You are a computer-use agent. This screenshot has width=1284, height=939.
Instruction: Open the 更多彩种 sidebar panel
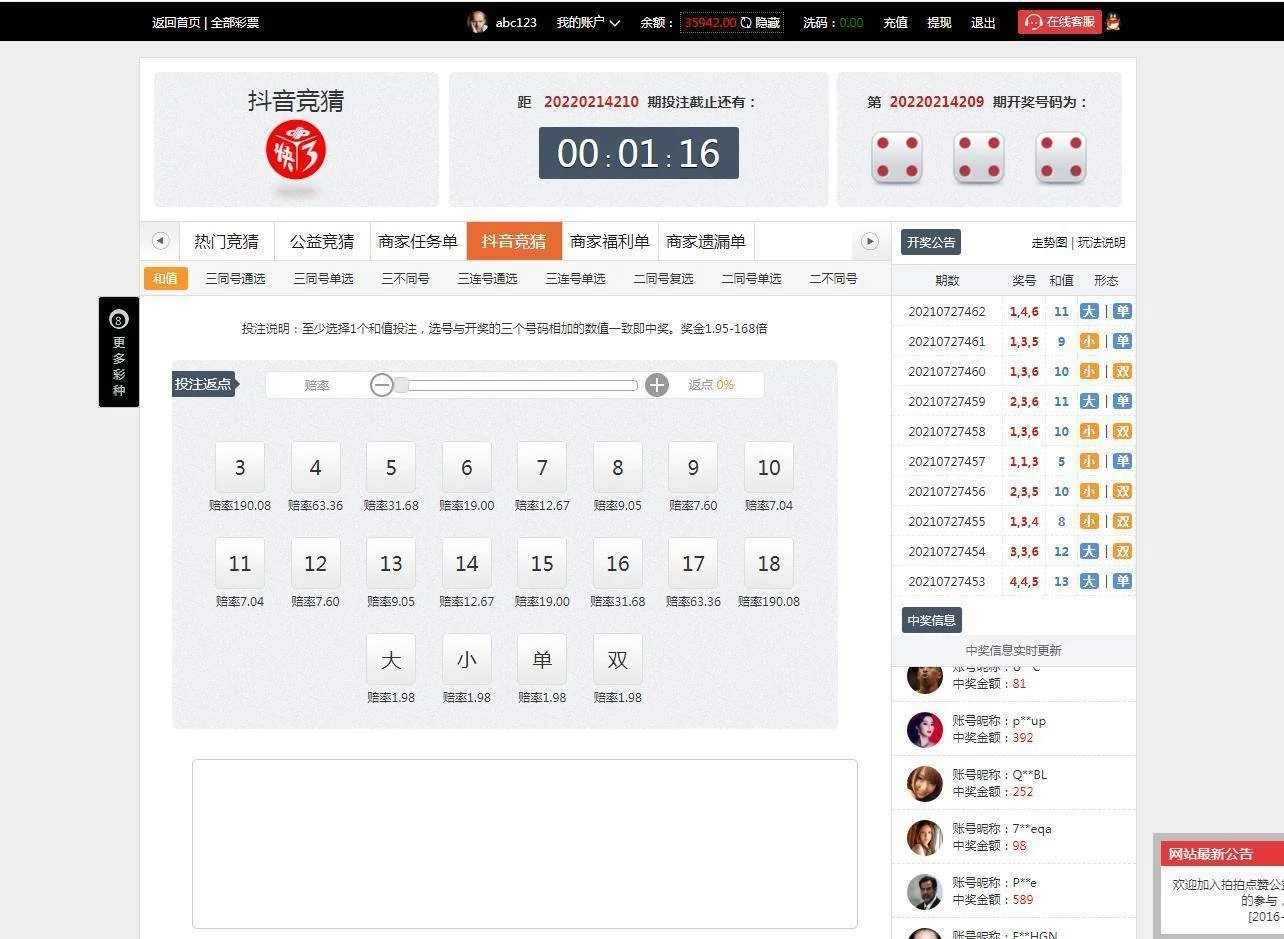118,350
